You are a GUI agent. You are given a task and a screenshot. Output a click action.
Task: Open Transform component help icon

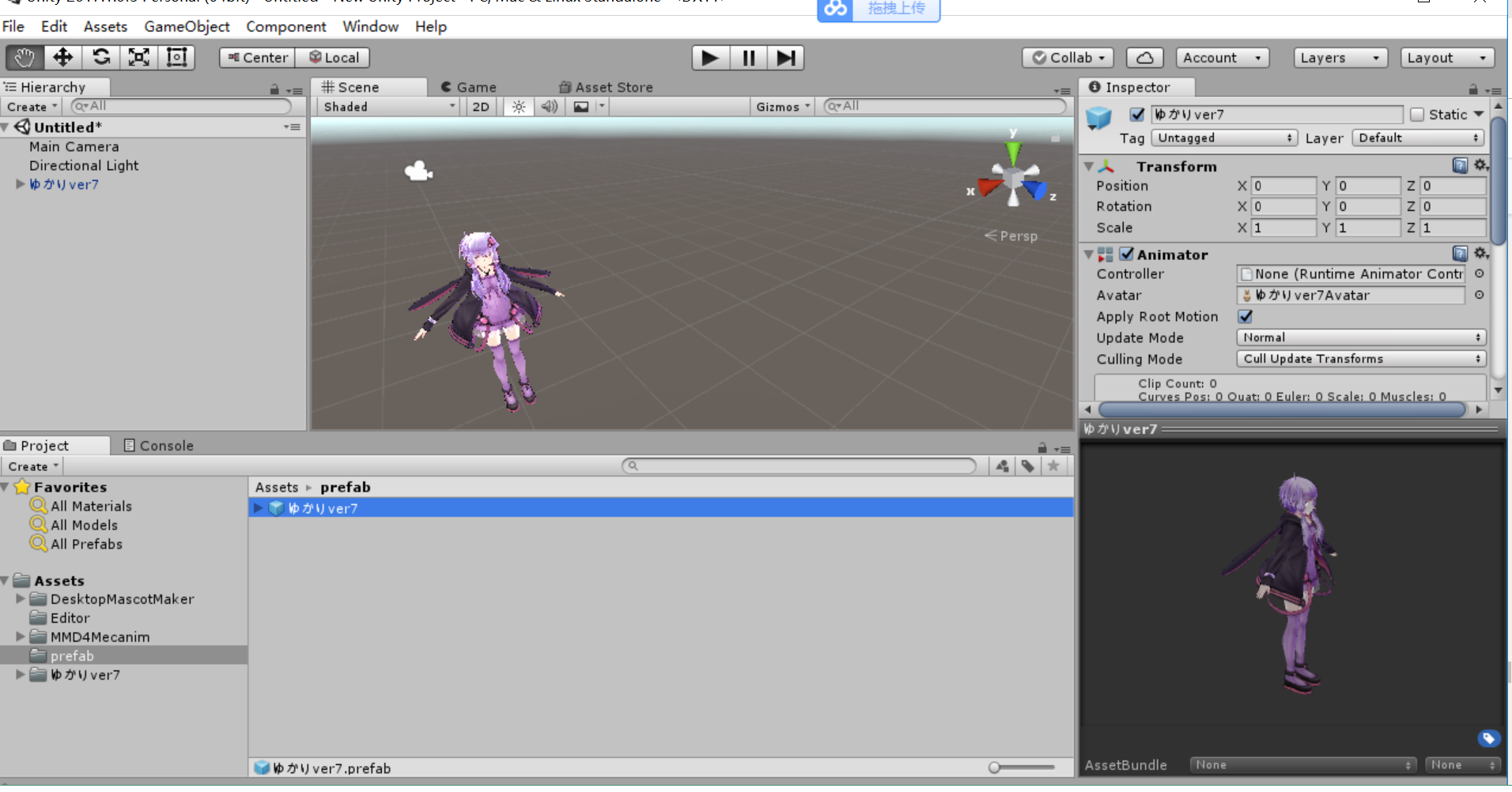pos(1460,165)
